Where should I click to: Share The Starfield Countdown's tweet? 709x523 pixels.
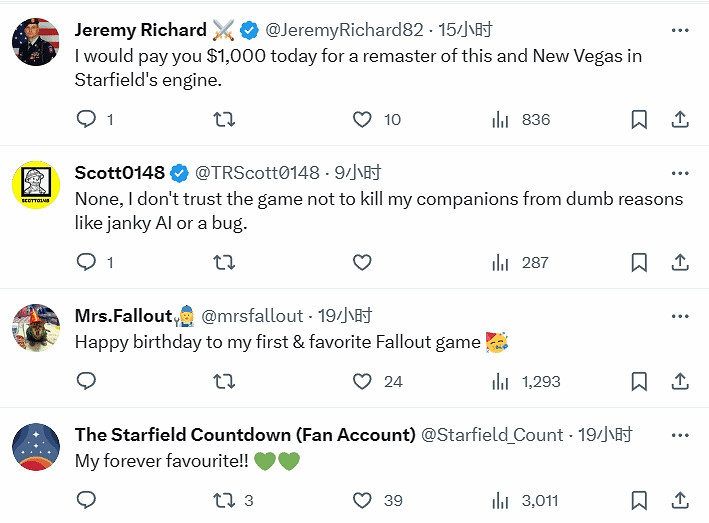tap(680, 500)
